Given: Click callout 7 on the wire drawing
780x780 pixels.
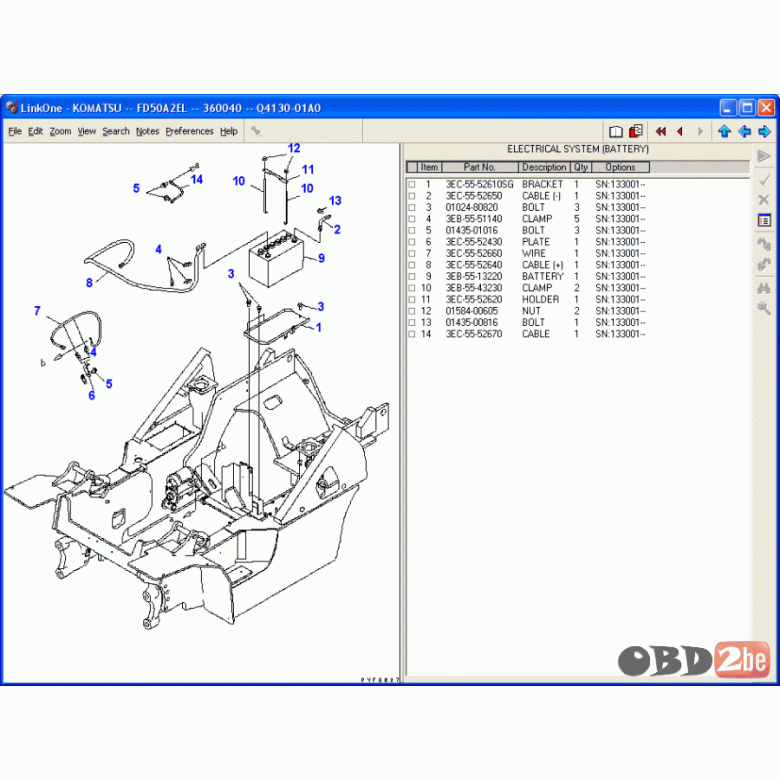Looking at the screenshot, I should coord(37,311).
